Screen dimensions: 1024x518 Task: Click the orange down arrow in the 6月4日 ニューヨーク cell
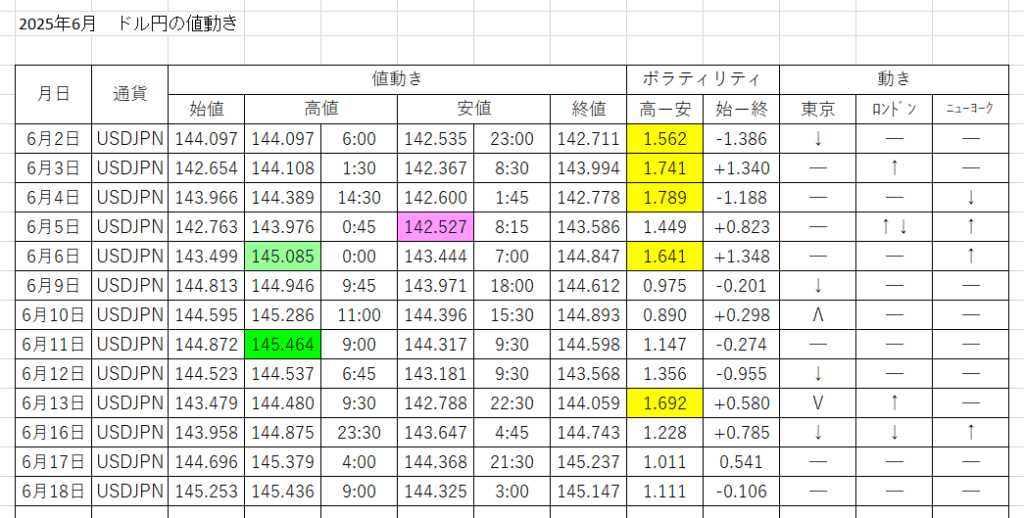970,198
